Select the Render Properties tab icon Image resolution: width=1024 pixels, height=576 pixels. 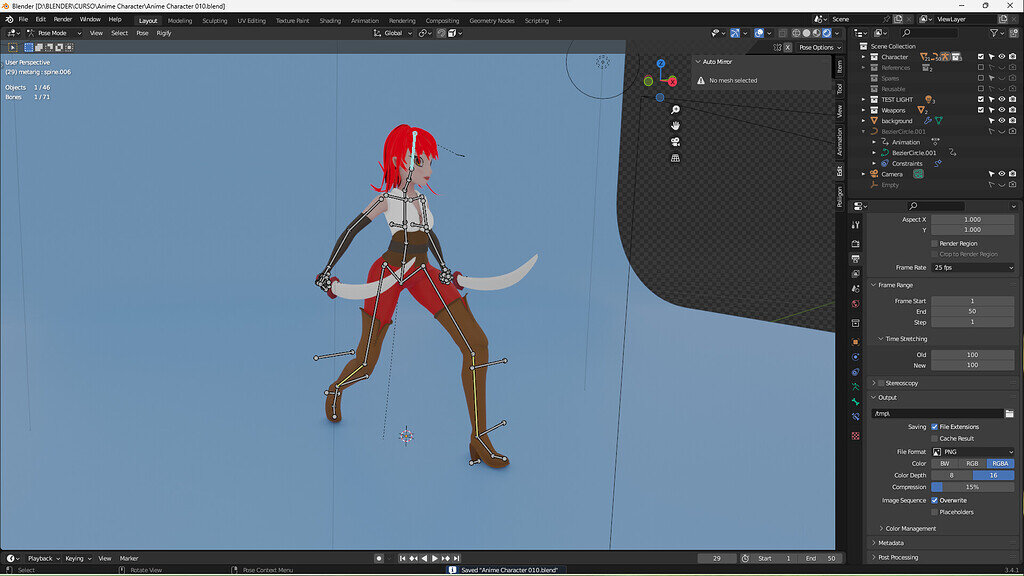click(857, 242)
